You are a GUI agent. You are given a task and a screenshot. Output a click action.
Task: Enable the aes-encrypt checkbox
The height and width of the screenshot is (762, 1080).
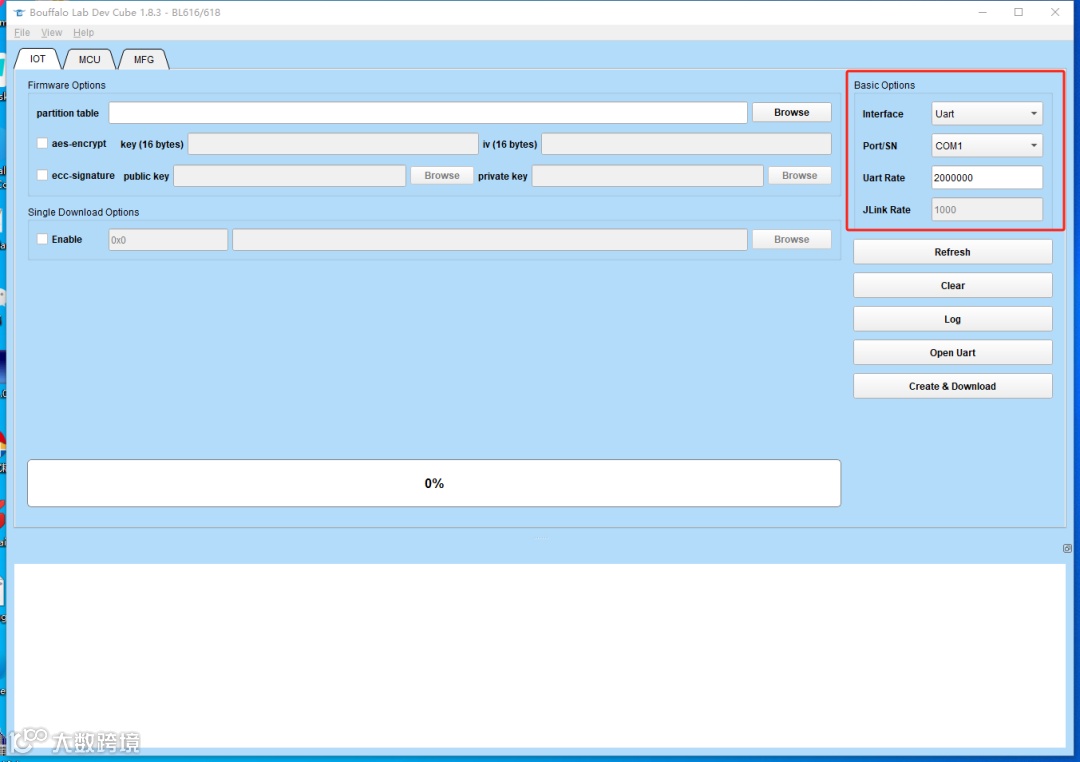tap(42, 143)
